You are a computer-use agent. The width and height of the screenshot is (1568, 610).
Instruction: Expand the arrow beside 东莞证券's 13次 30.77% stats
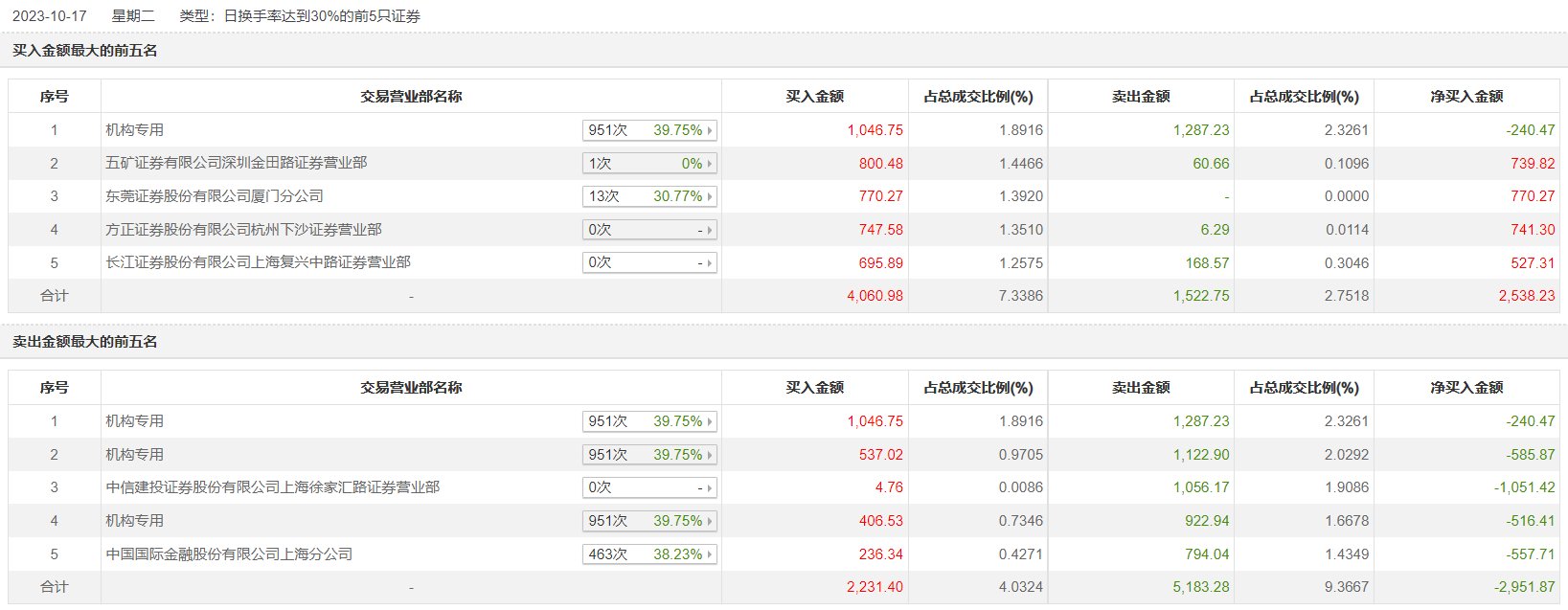click(710, 196)
